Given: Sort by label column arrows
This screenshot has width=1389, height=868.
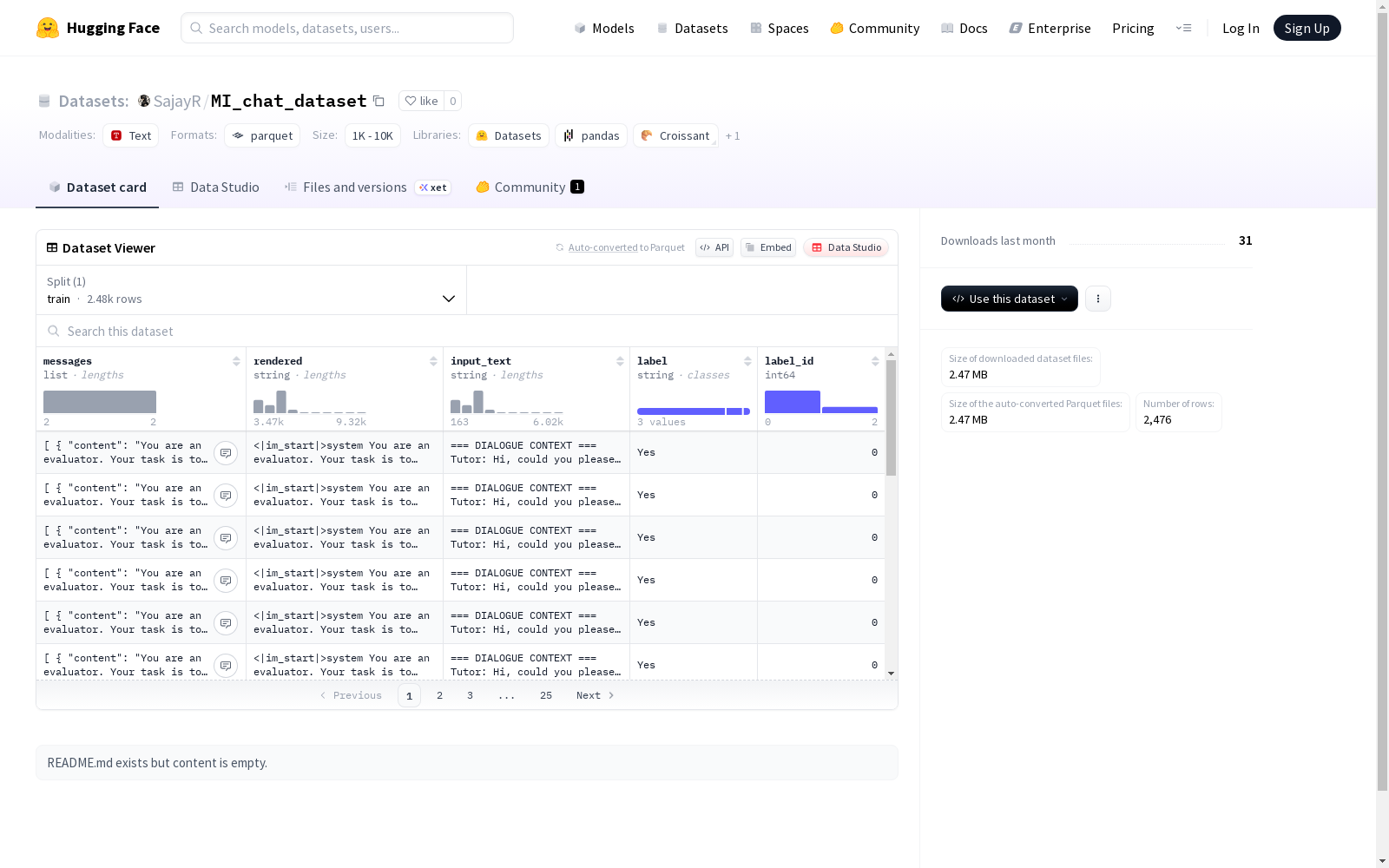Looking at the screenshot, I should [747, 361].
